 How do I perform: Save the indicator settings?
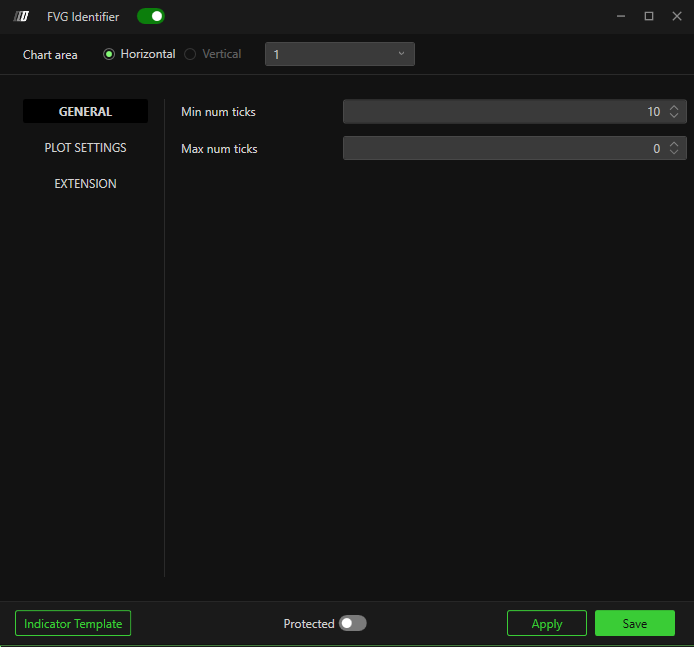pyautogui.click(x=634, y=624)
